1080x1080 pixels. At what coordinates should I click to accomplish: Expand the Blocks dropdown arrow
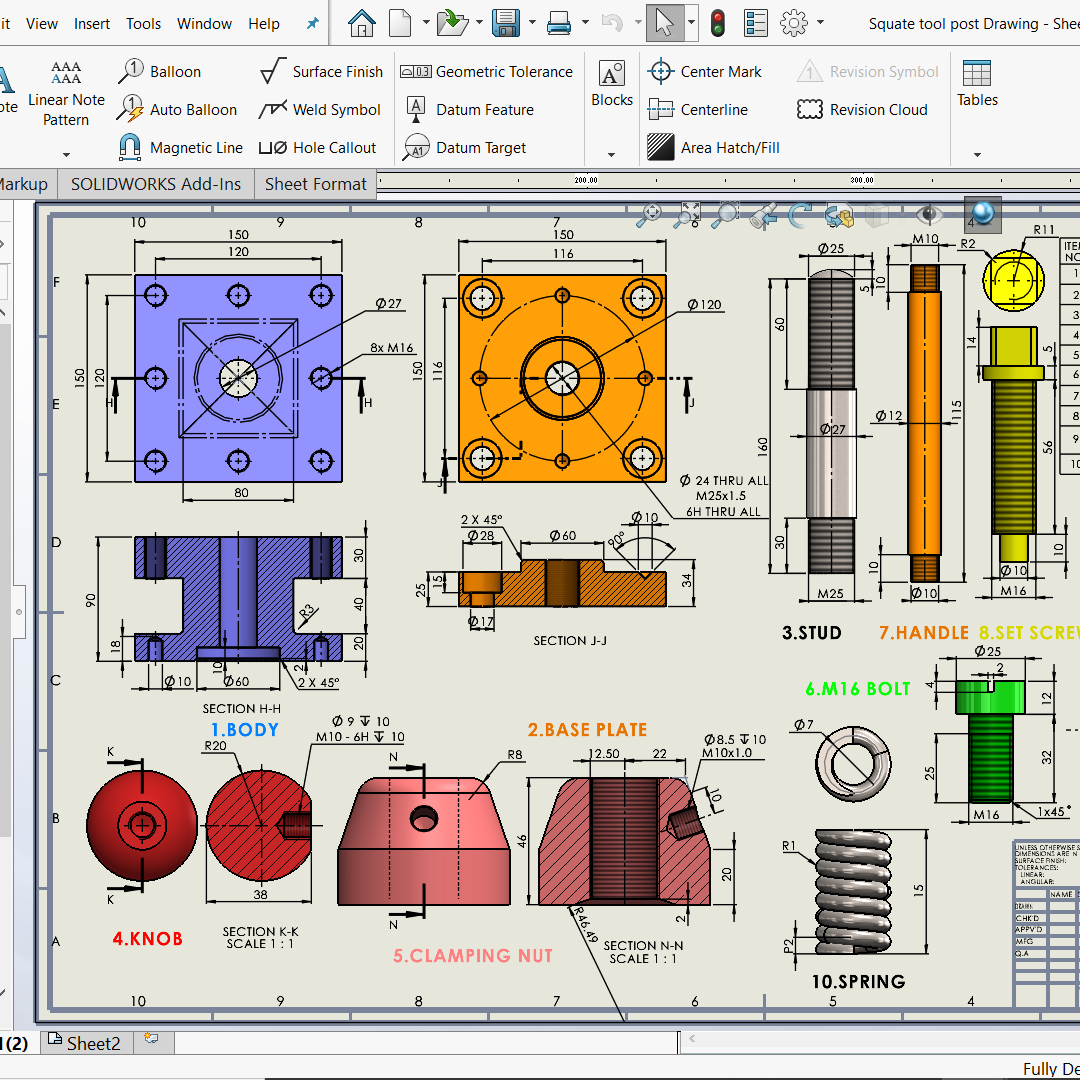[612, 154]
